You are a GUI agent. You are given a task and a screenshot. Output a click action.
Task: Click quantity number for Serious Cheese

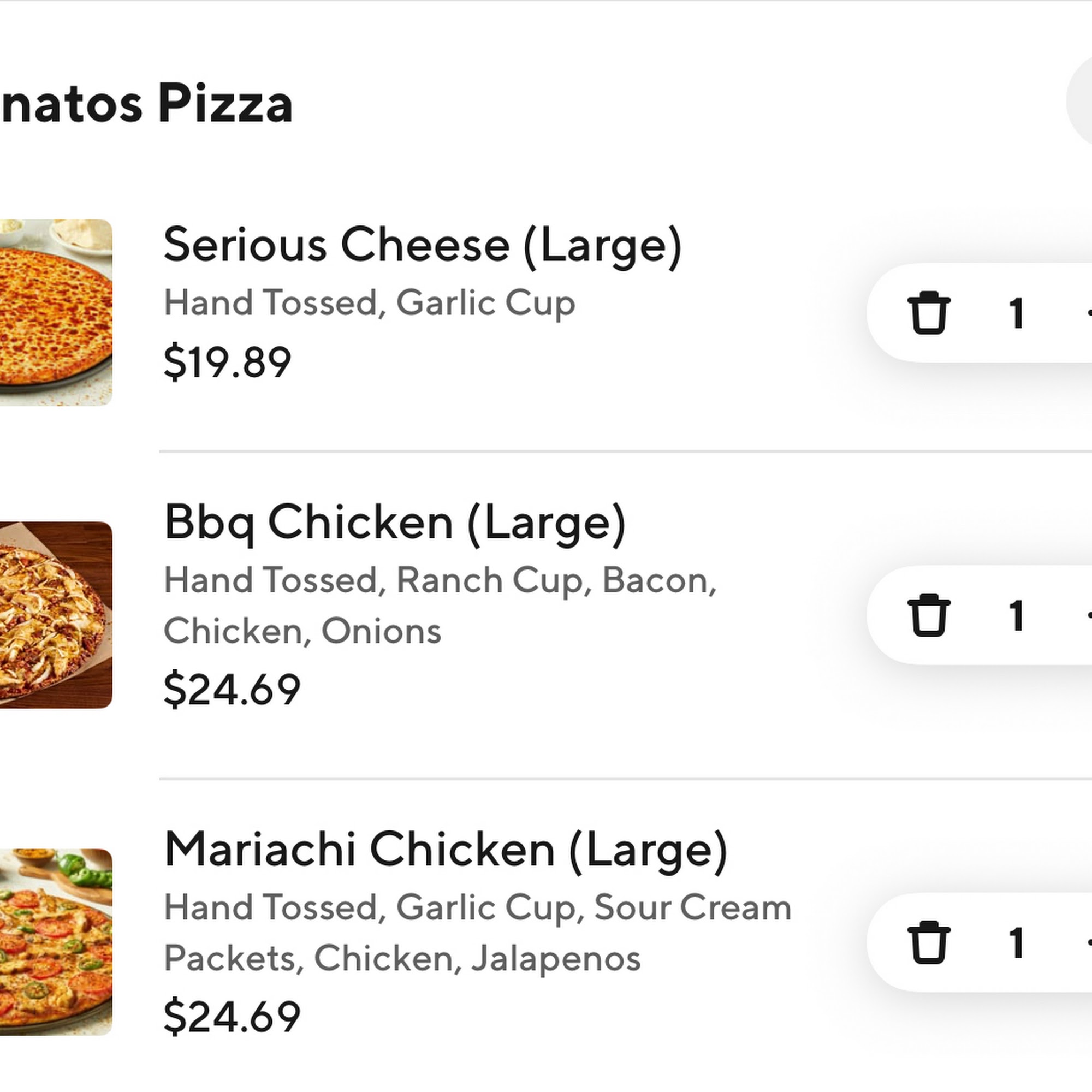pyautogui.click(x=1016, y=313)
